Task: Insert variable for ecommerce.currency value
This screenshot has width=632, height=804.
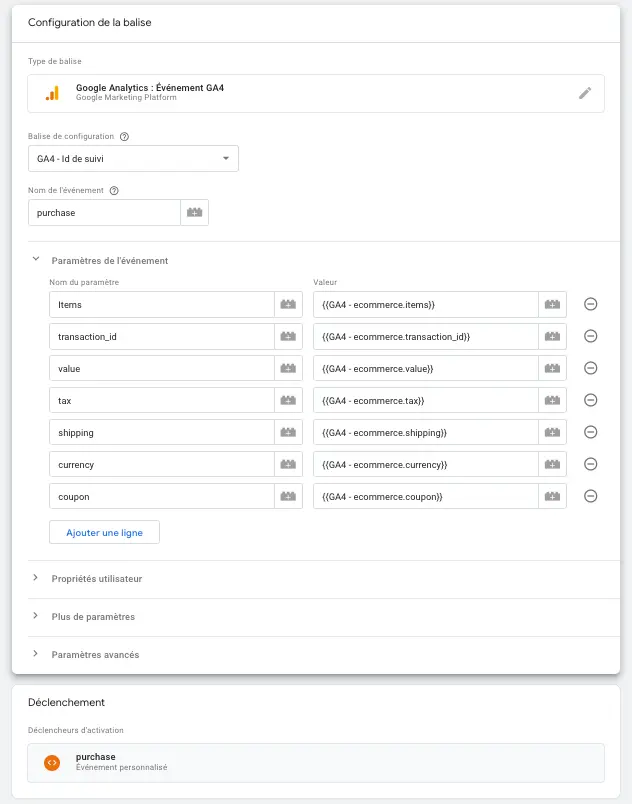Action: (x=552, y=465)
